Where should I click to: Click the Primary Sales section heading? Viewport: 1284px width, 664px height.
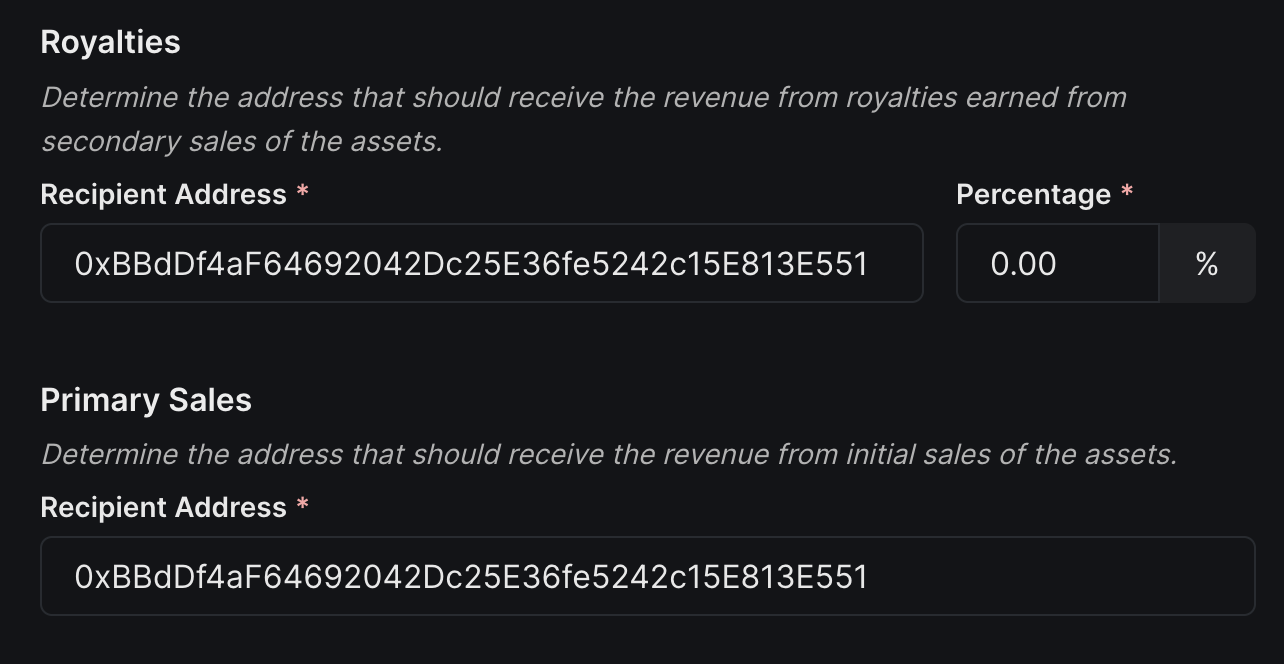[146, 399]
